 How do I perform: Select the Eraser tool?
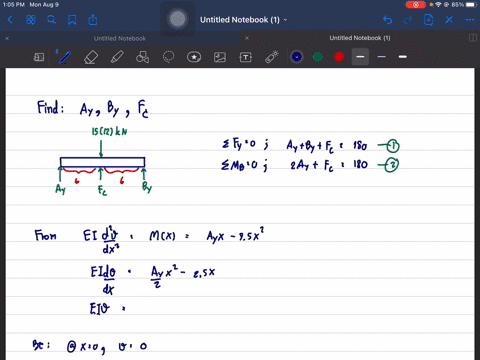tap(91, 57)
